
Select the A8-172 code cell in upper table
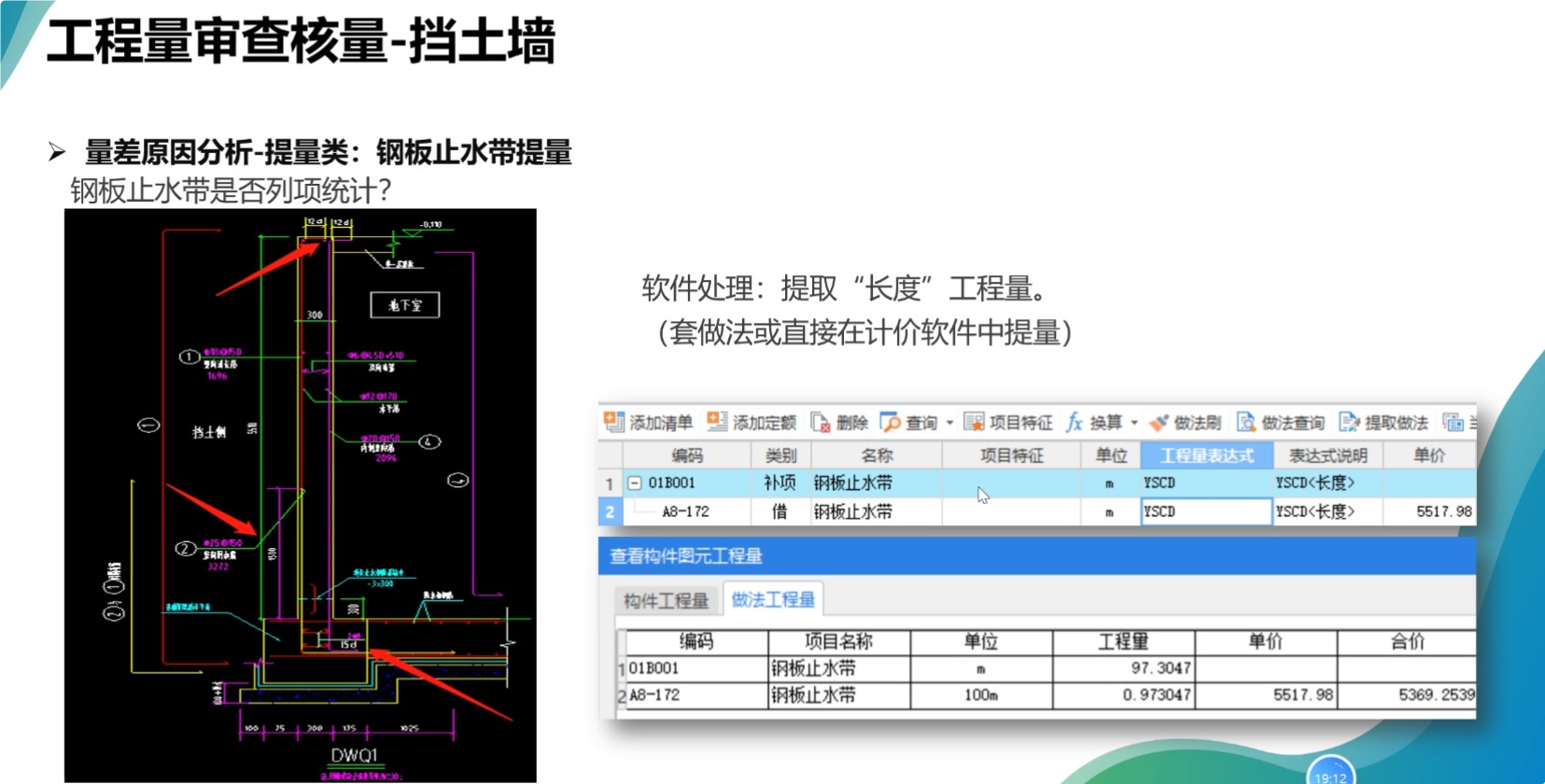685,511
